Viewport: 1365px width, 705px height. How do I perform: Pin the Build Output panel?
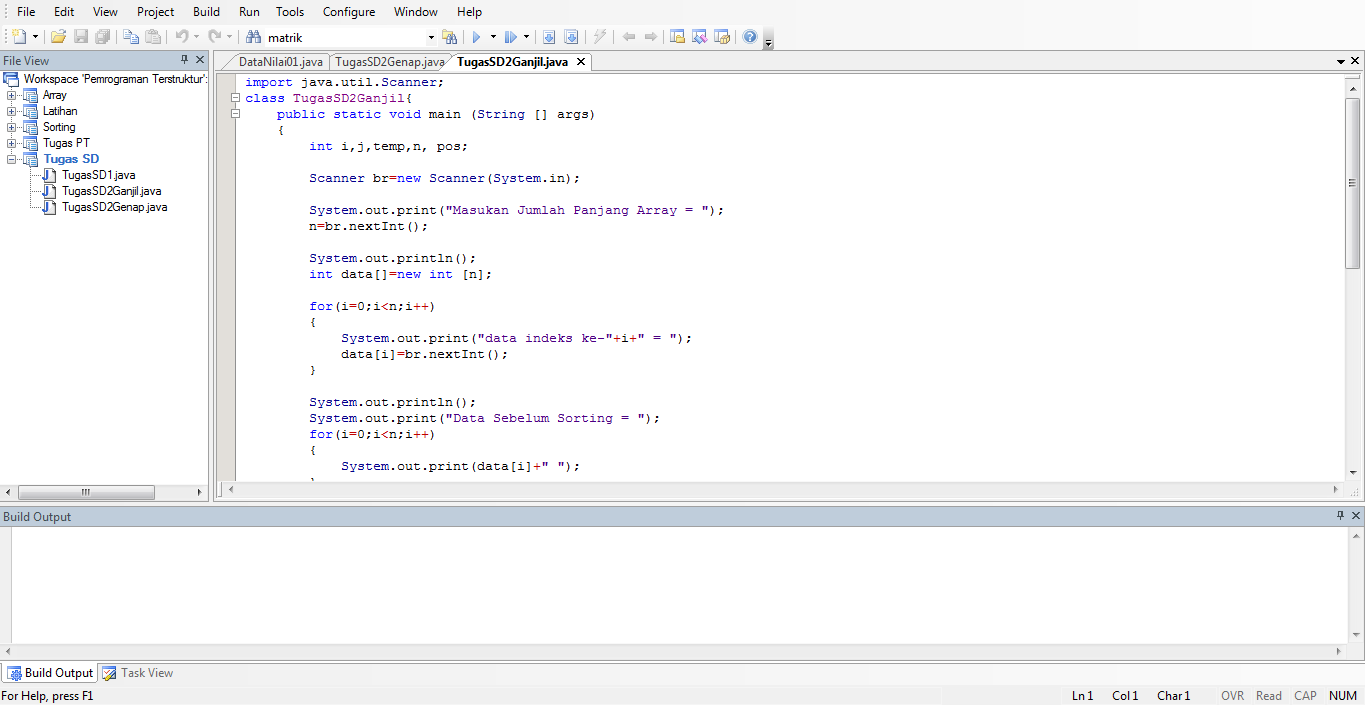(1340, 516)
